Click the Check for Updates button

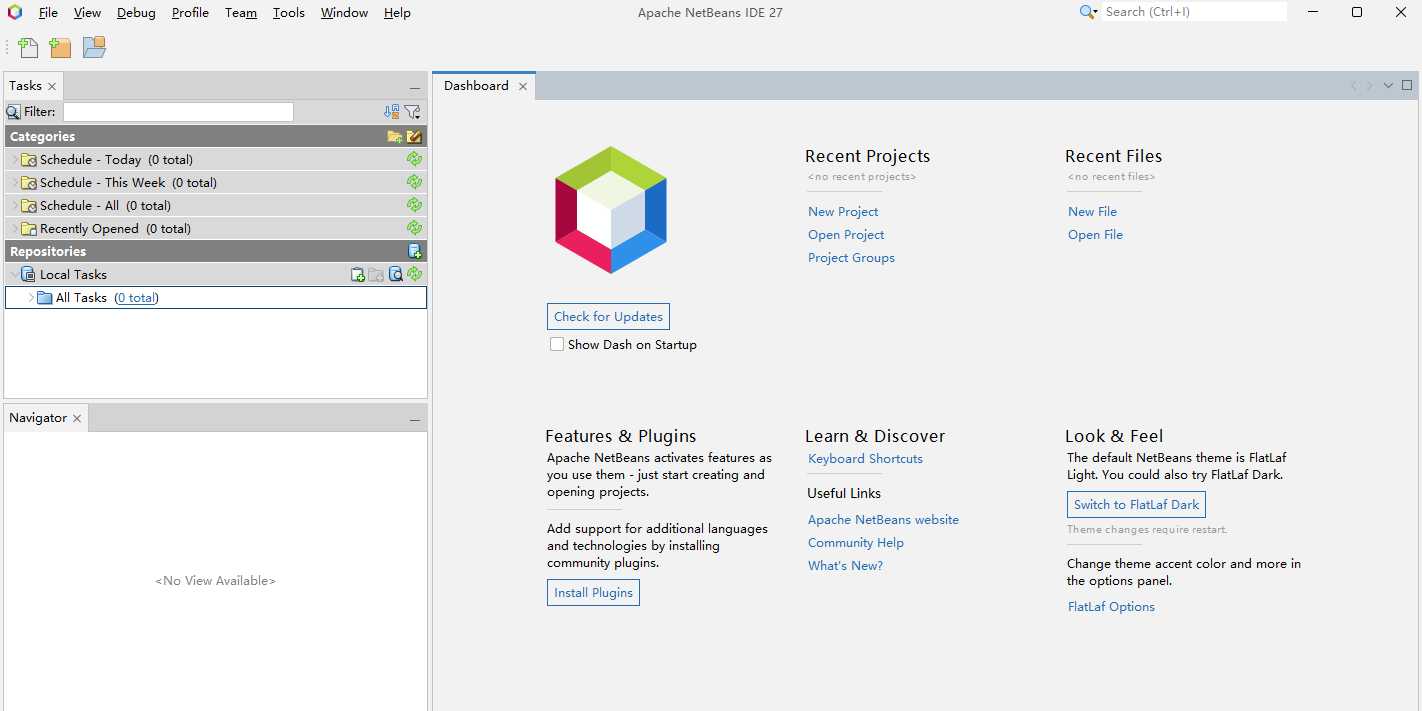click(608, 317)
